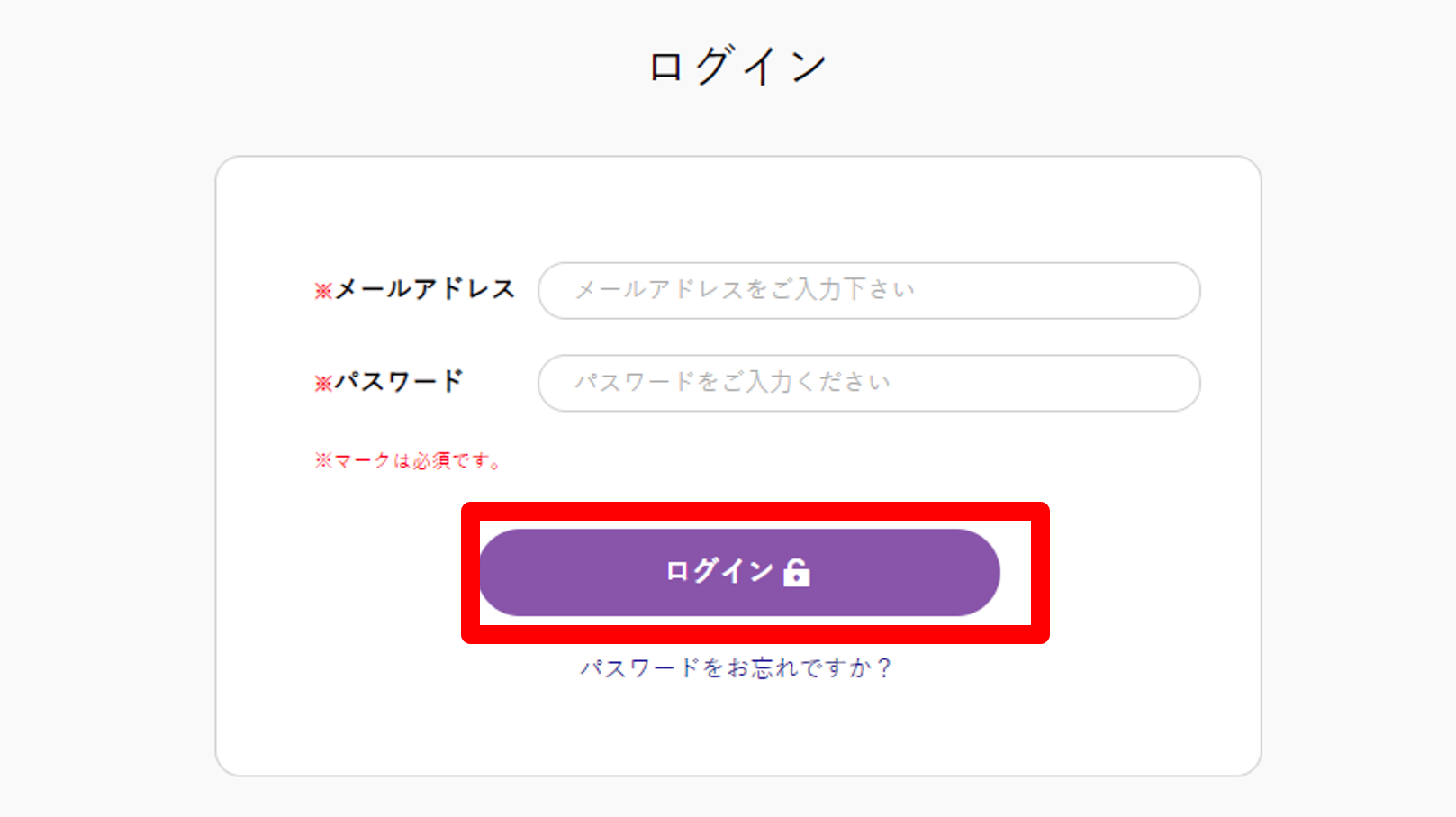Screen dimensions: 1456x817
Task: Click the パスワード field label
Action: coord(399,381)
